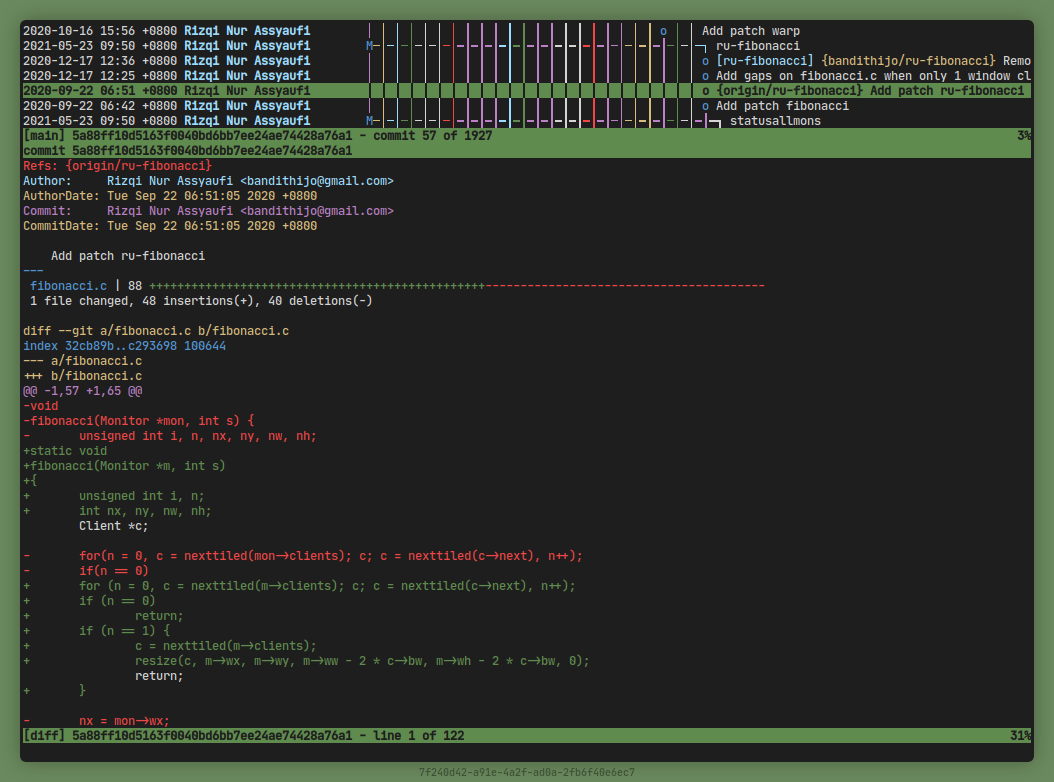The image size is (1054, 782).
Task: Select the {bandithijo/ru-fibonacci} remote ref label
Action: coord(908,61)
